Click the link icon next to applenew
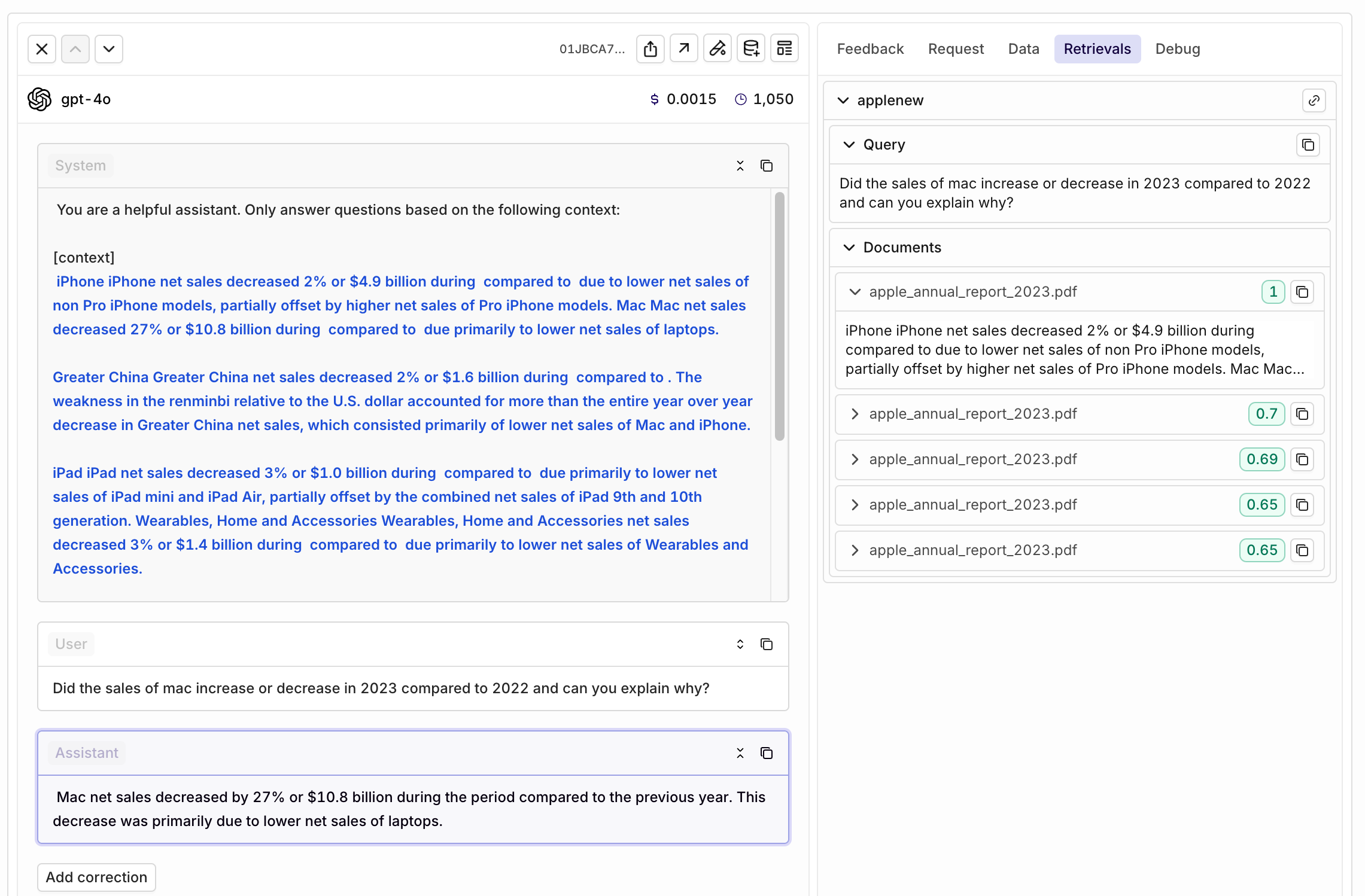Viewport: 1365px width, 896px height. [1314, 100]
